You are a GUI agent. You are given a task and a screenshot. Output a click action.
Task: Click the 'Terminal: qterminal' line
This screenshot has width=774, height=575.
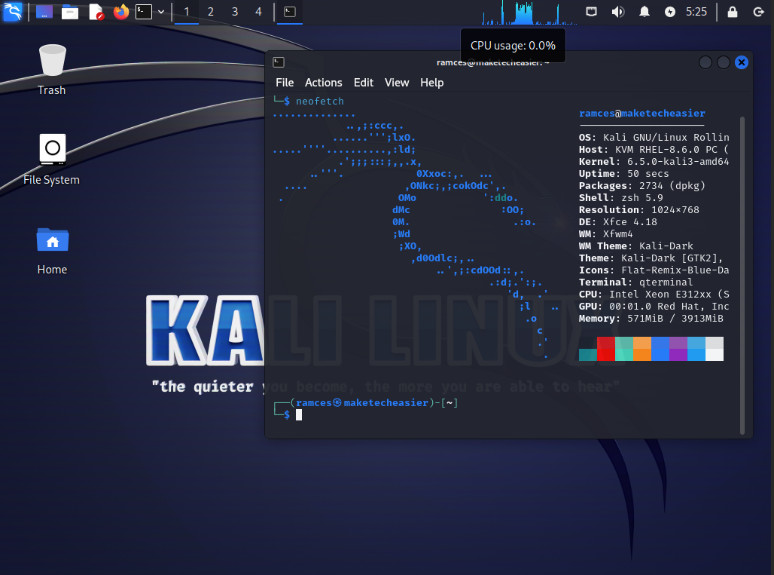pyautogui.click(x=636, y=282)
